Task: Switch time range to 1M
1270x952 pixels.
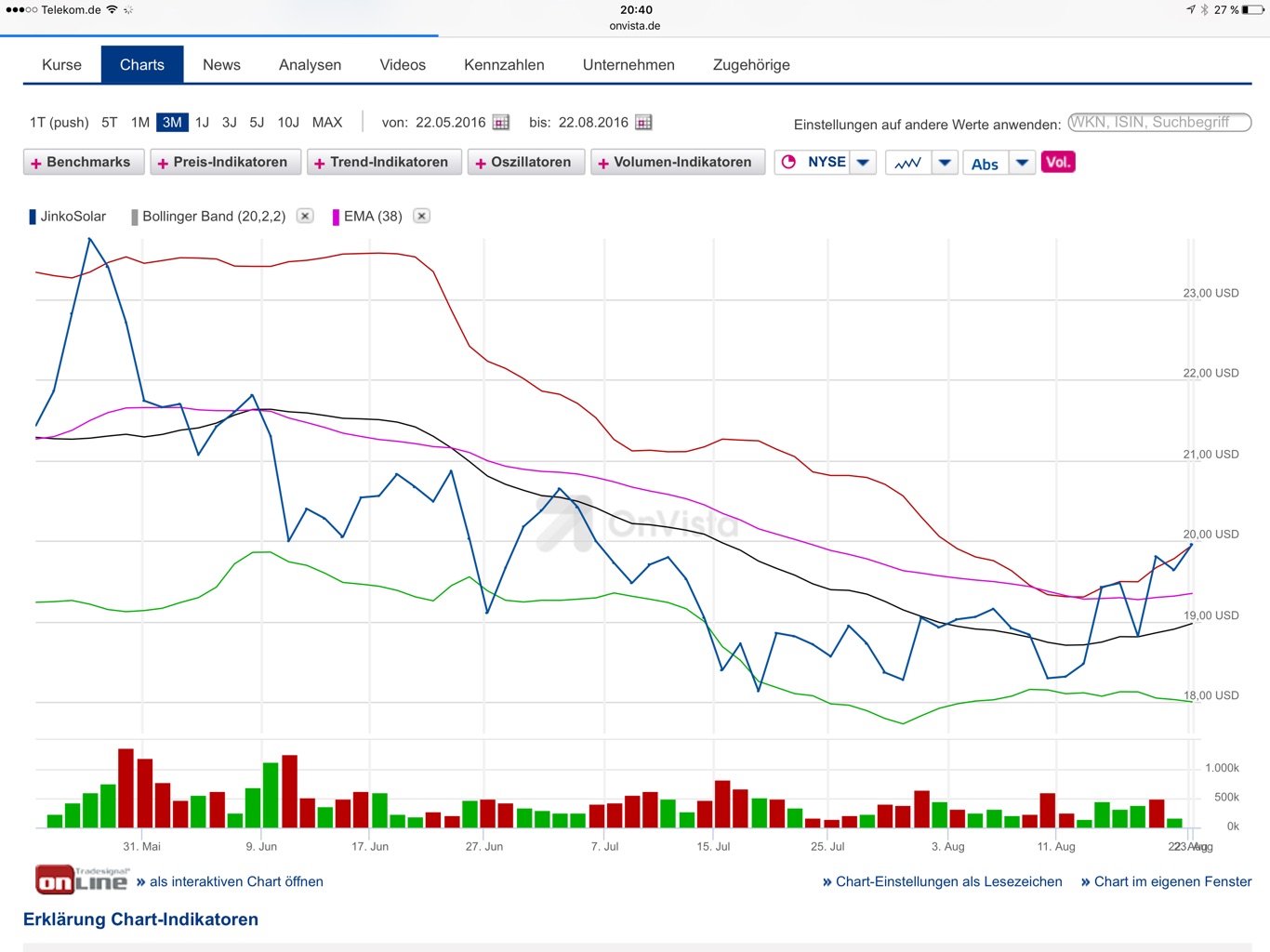Action: pyautogui.click(x=140, y=123)
